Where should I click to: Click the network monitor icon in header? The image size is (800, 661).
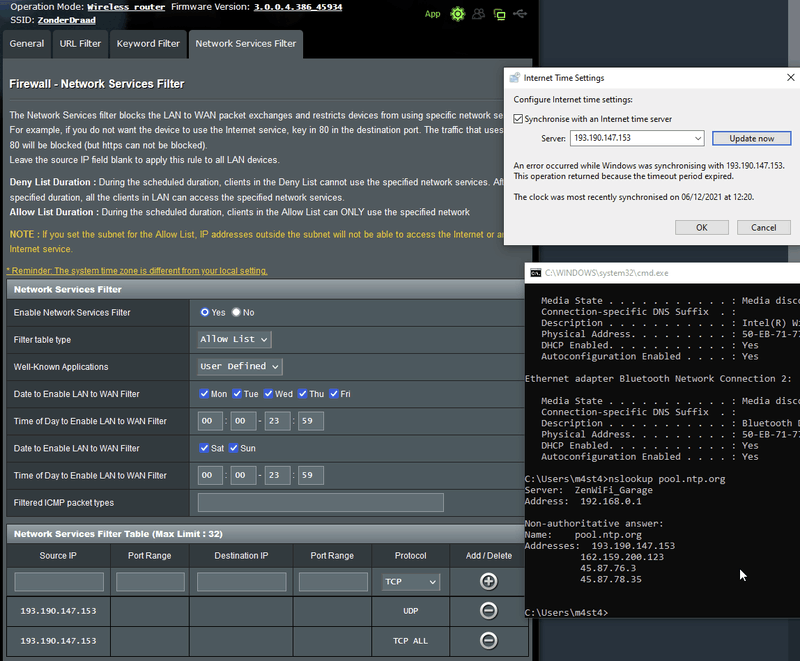point(499,14)
